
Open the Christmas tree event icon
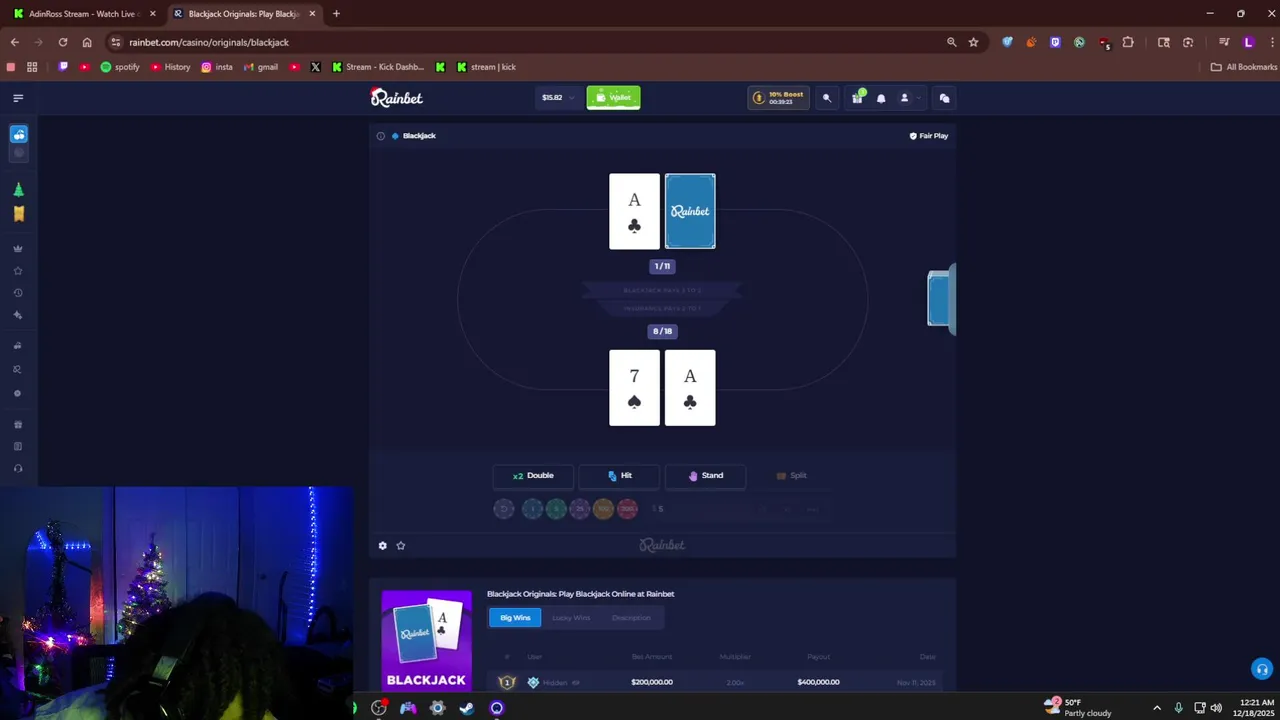tap(18, 190)
